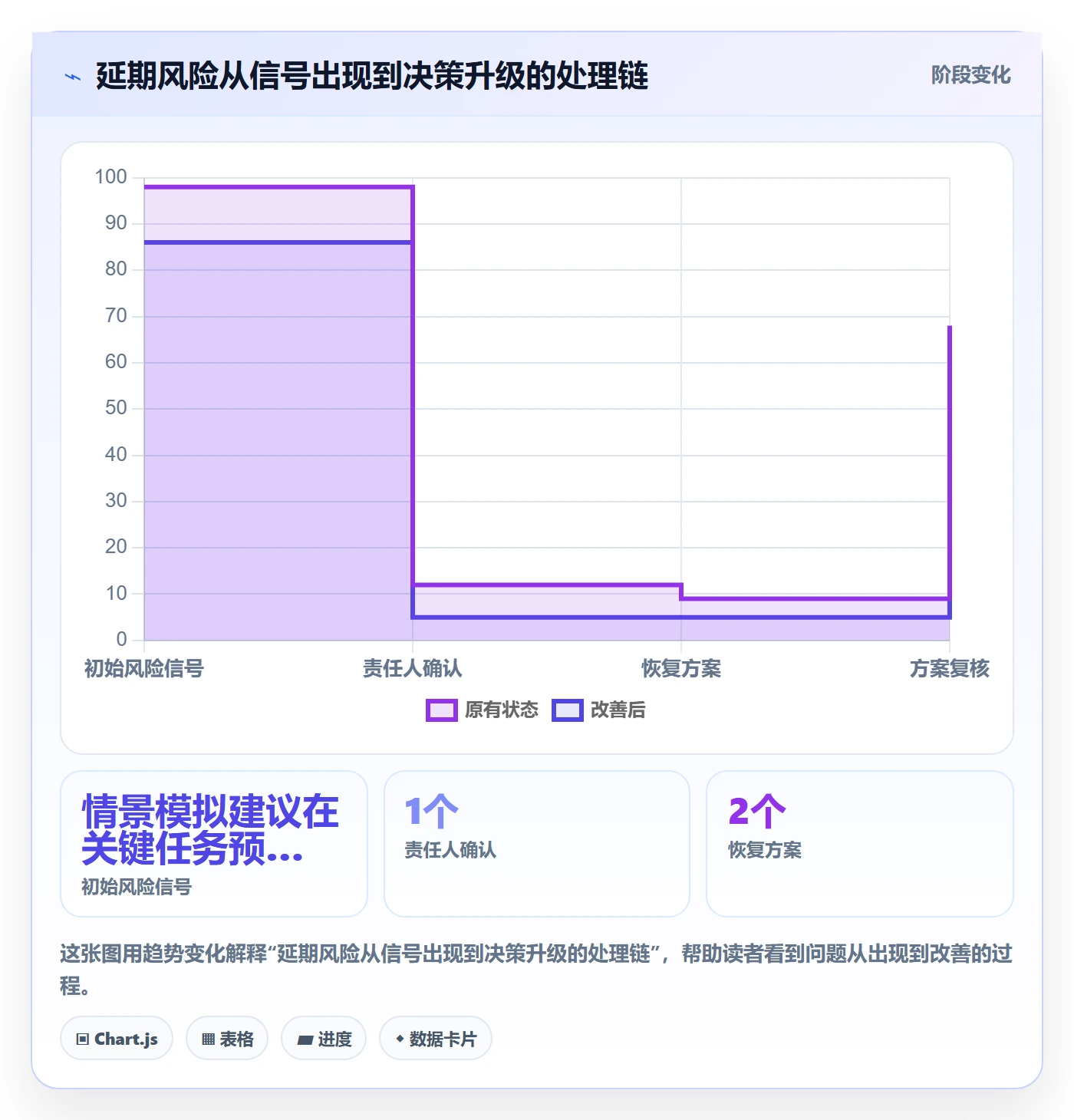This screenshot has width=1074, height=1120.
Task: Click the 恢复方案 x-axis label
Action: coord(681,669)
